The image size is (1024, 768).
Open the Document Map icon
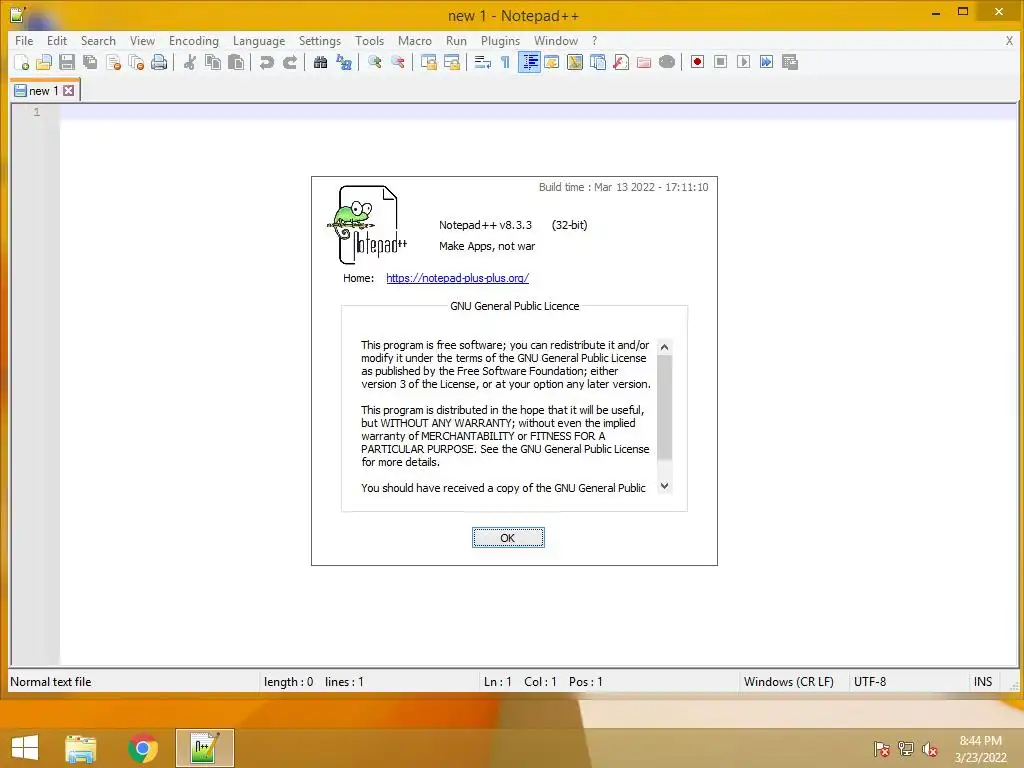[x=575, y=63]
